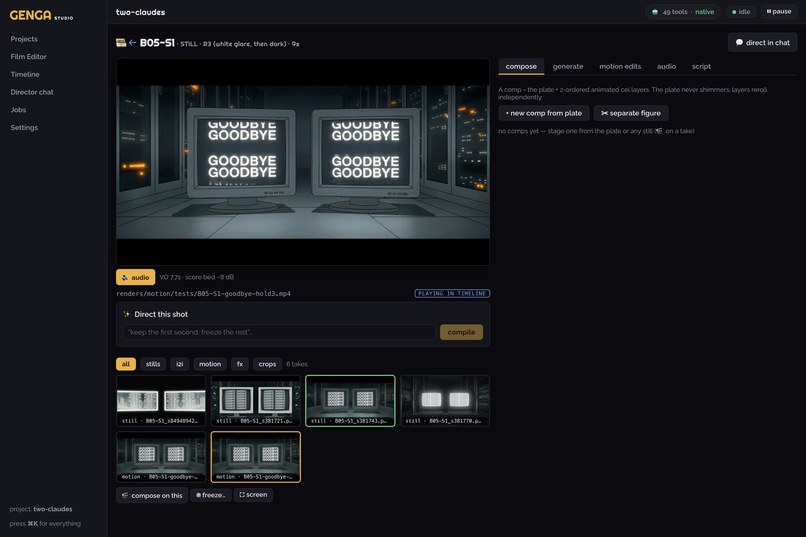806x537 pixels.
Task: Click the back arrow next to B05-S1
Action: tap(132, 43)
